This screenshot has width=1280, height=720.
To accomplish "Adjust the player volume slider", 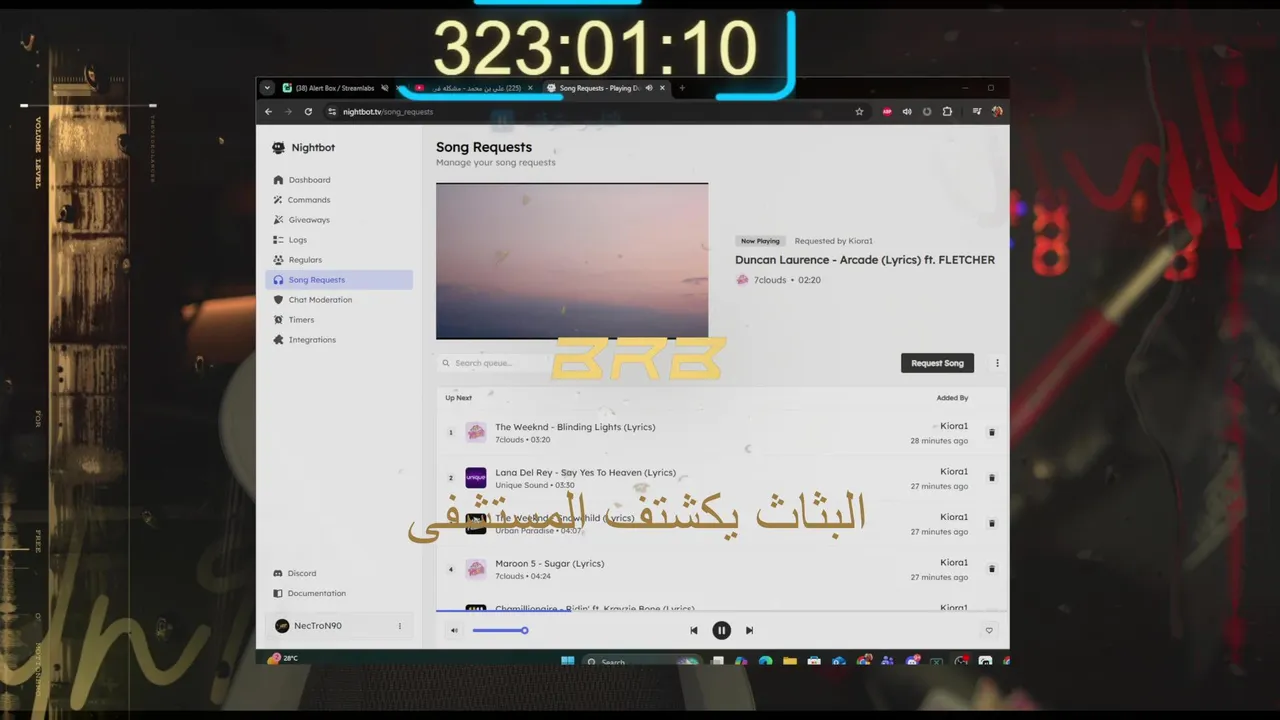I will click(x=500, y=630).
